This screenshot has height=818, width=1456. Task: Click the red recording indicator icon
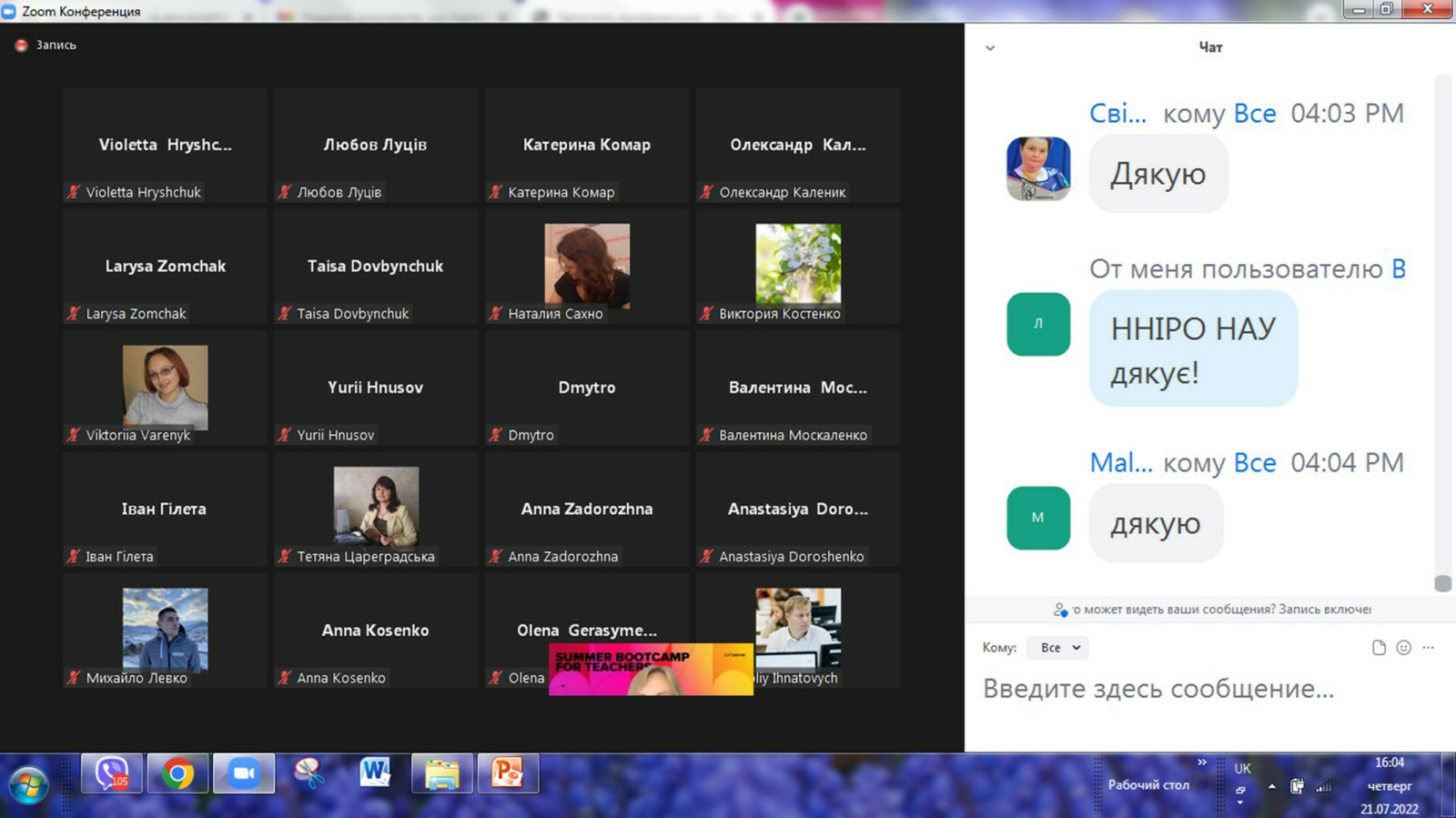tap(21, 45)
